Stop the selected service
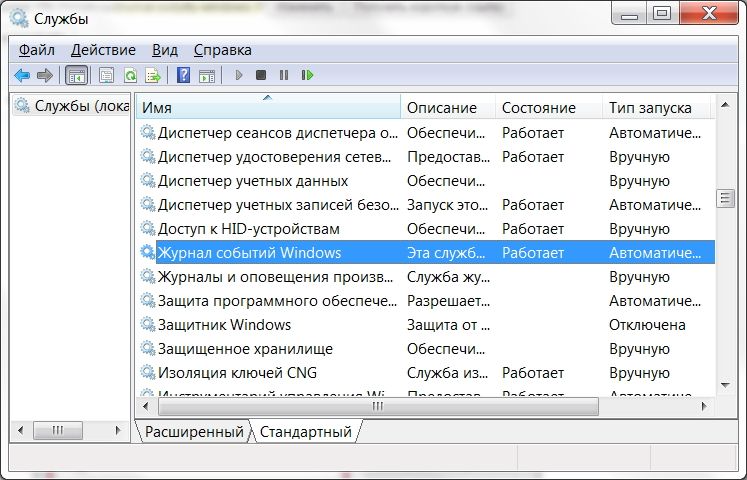The height and width of the screenshot is (480, 747). pyautogui.click(x=261, y=75)
